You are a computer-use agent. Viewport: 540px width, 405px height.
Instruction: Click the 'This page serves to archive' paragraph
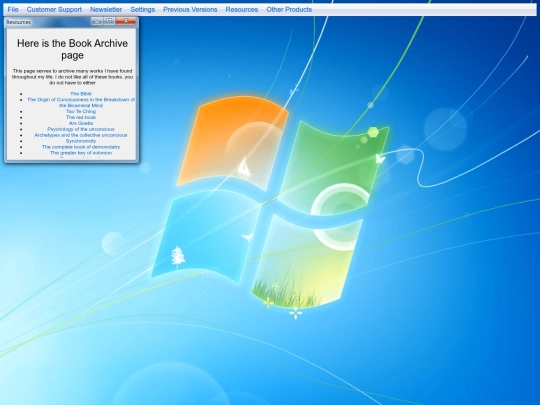72,77
